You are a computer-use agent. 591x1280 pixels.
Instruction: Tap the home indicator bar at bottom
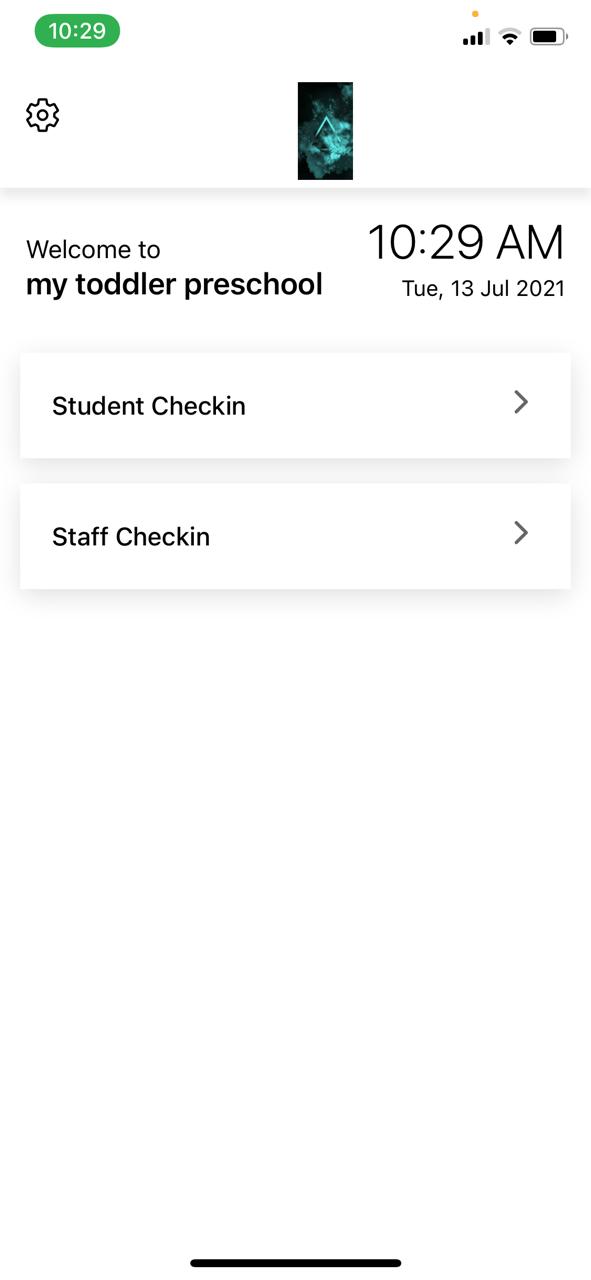[x=296, y=1263]
